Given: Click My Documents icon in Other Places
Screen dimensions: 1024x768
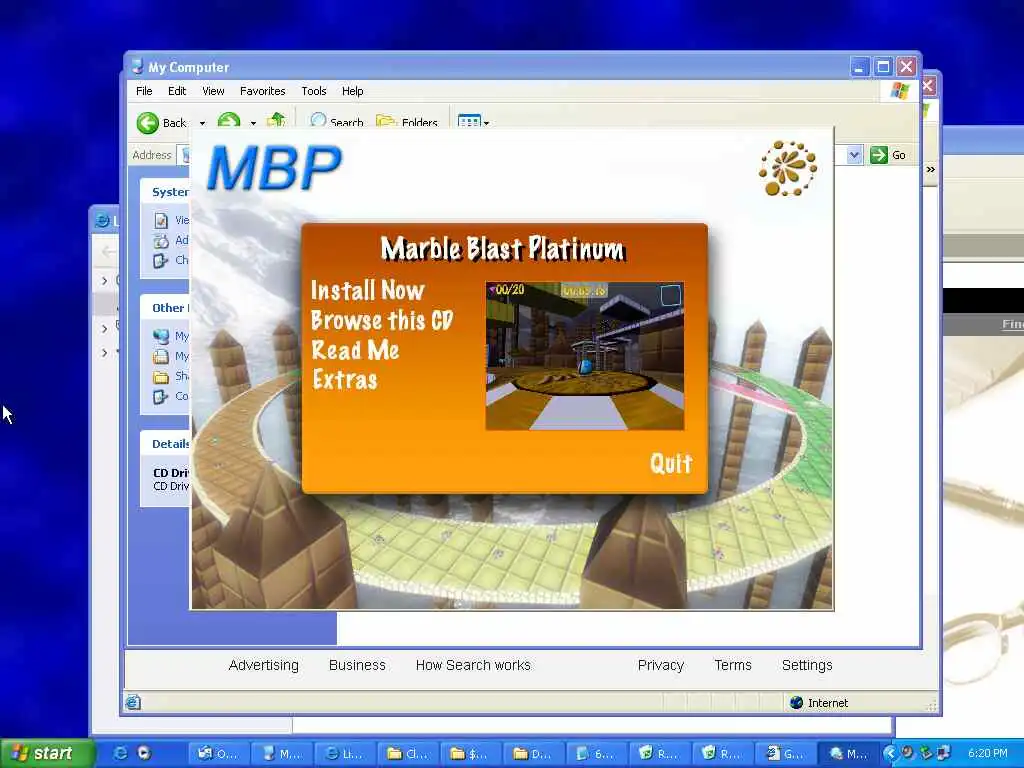Looking at the screenshot, I should pos(161,357).
